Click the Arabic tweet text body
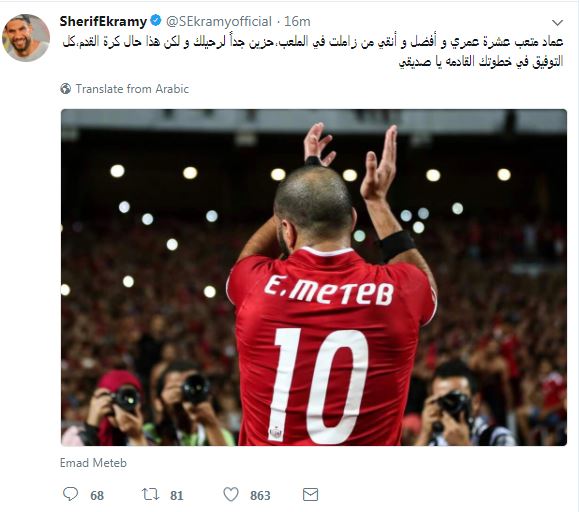 coord(313,51)
